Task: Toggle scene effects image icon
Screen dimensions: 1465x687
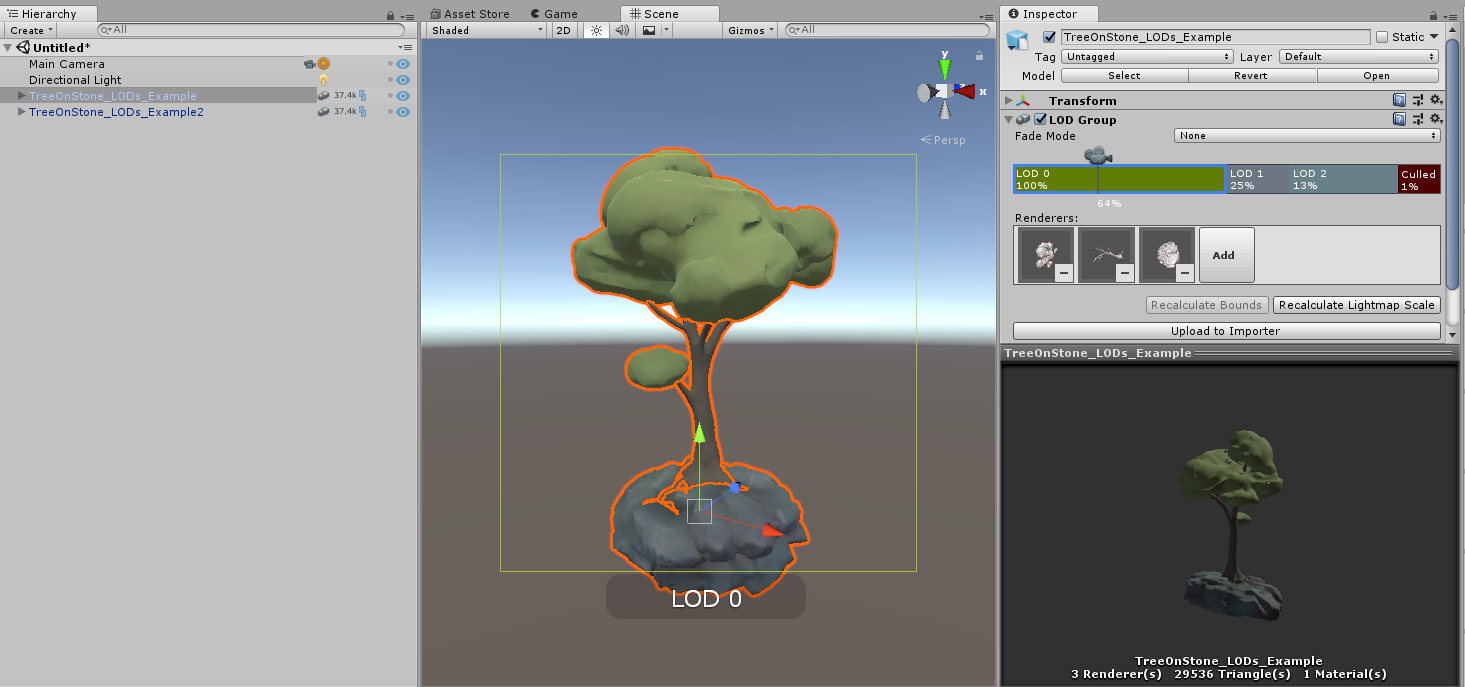Action: [x=649, y=30]
